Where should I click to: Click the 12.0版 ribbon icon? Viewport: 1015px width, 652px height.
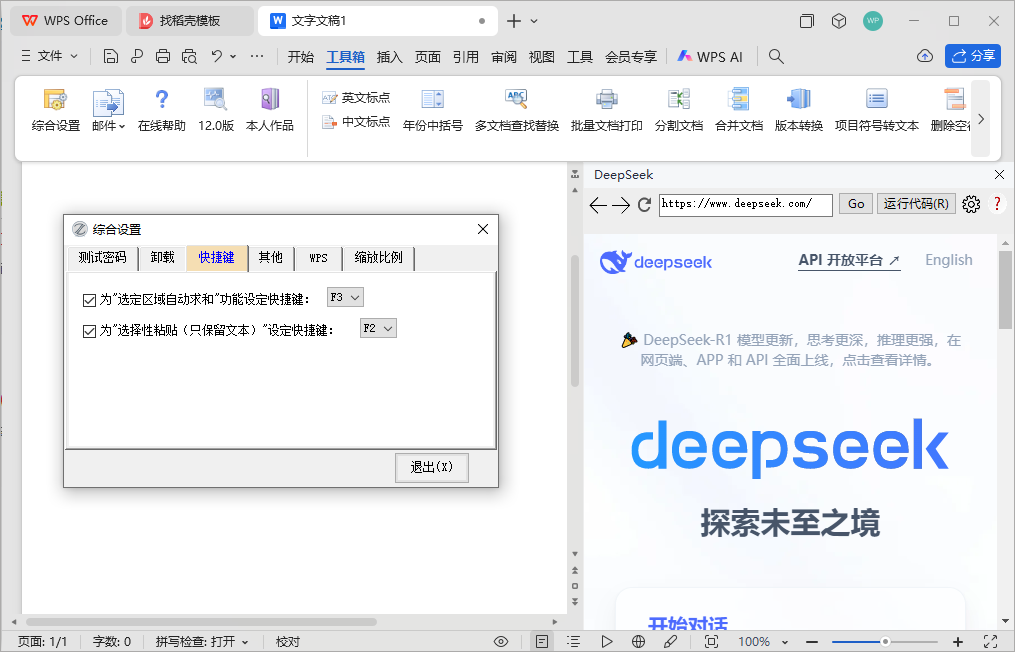click(216, 110)
